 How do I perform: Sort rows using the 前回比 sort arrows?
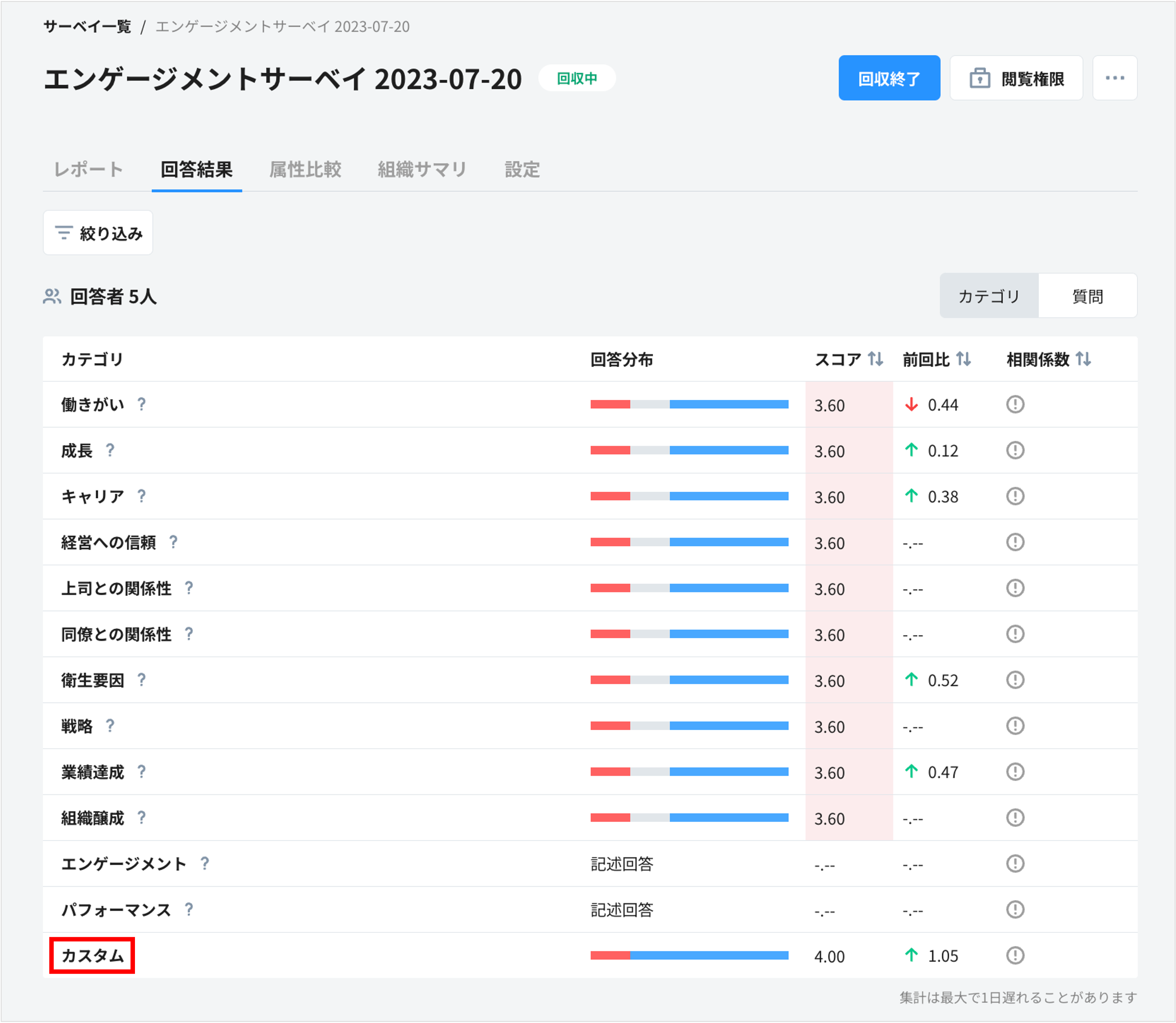pyautogui.click(x=965, y=359)
